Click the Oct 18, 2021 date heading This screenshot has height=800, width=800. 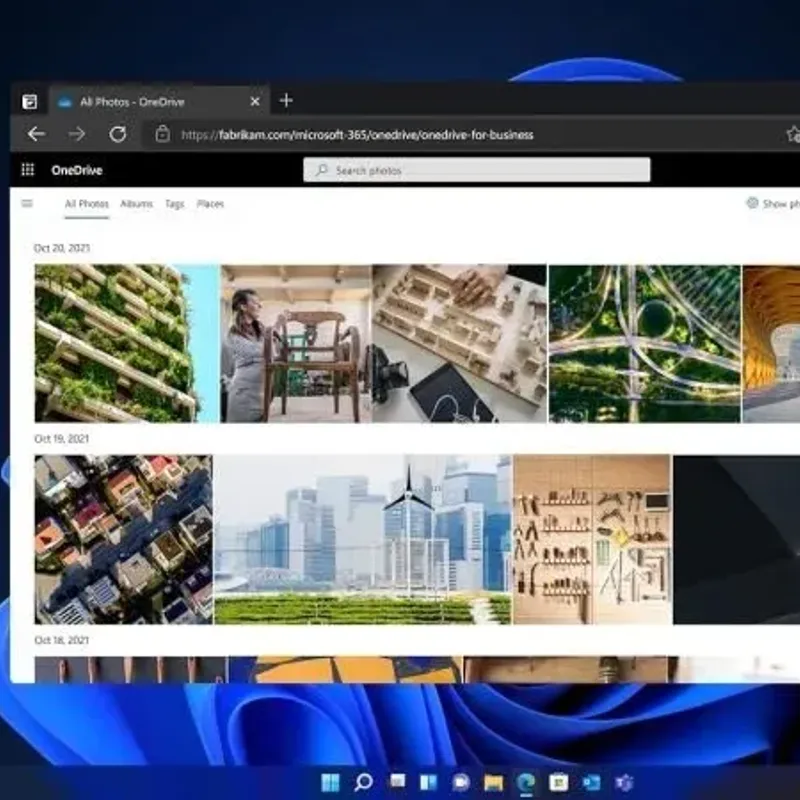61,640
